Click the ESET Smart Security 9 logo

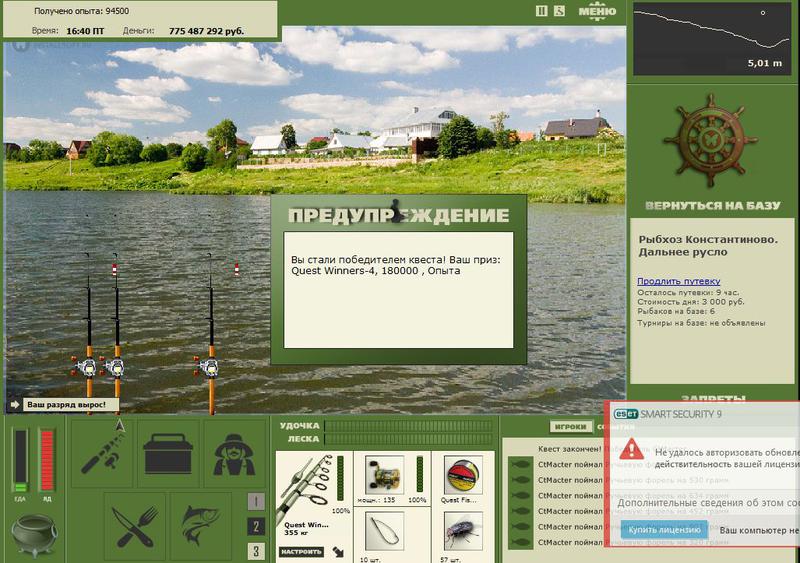coord(668,414)
